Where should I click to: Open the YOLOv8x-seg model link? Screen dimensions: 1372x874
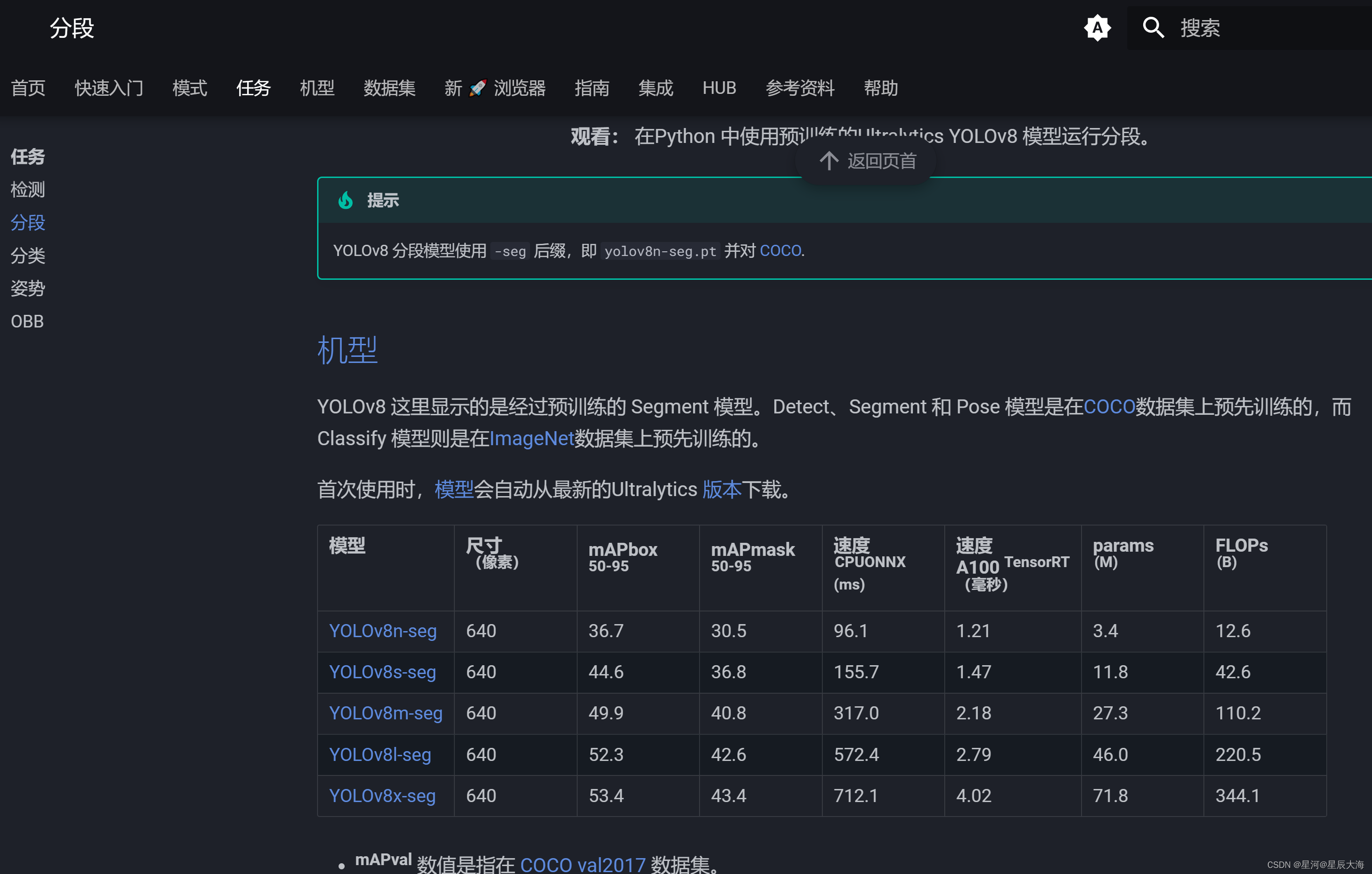pos(382,796)
